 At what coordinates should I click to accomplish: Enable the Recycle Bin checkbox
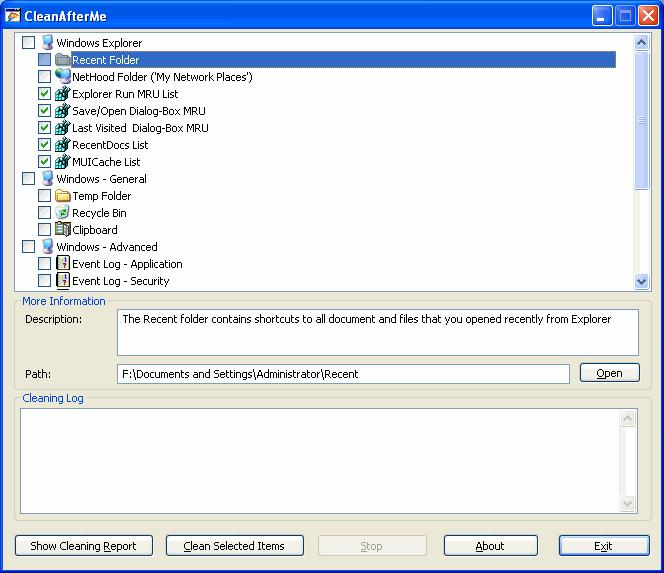coord(44,213)
